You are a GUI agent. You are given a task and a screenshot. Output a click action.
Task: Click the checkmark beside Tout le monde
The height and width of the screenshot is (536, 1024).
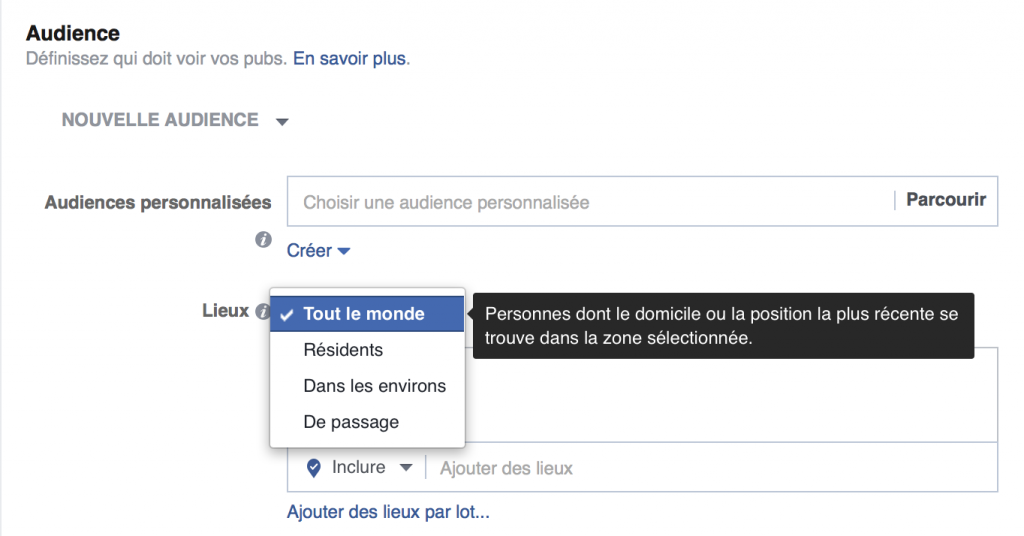click(287, 314)
